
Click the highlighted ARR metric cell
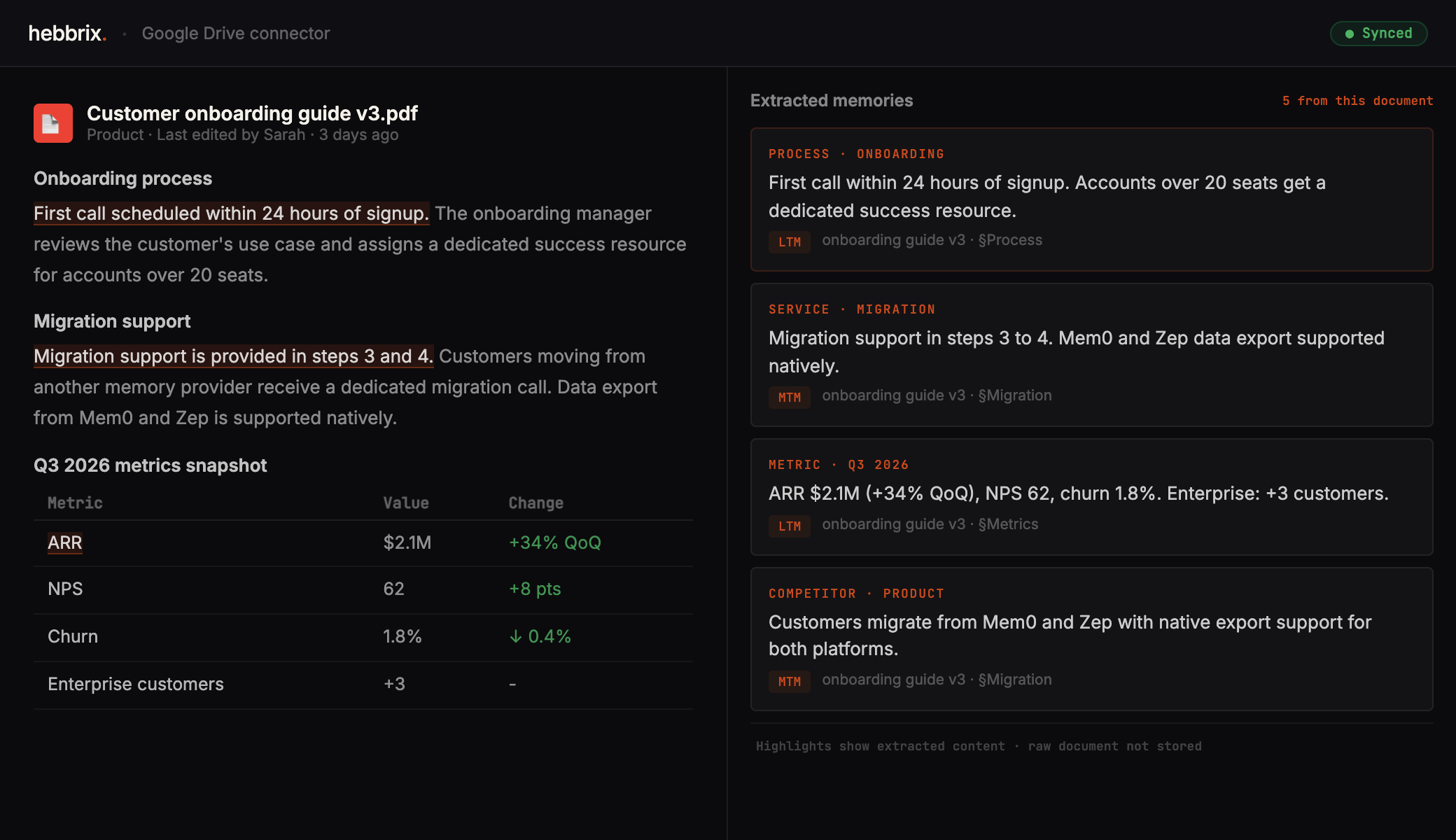coord(65,542)
